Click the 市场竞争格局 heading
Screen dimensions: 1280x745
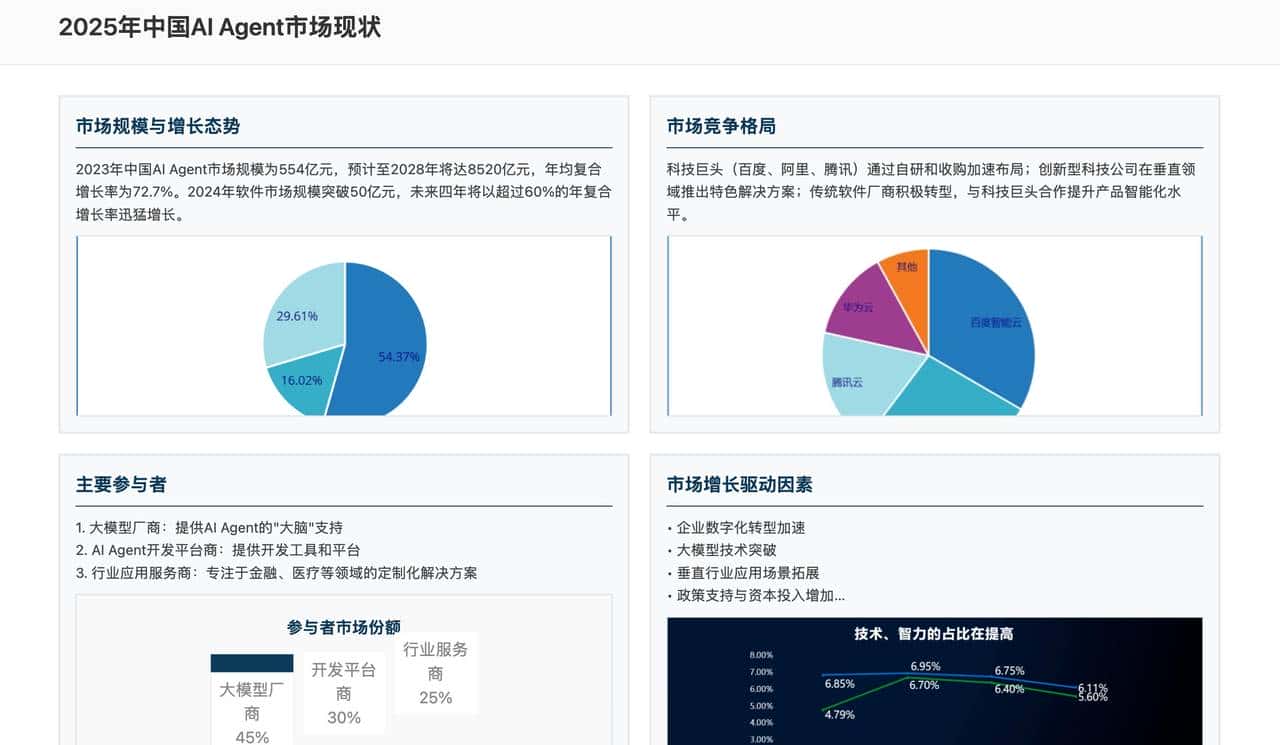722,127
